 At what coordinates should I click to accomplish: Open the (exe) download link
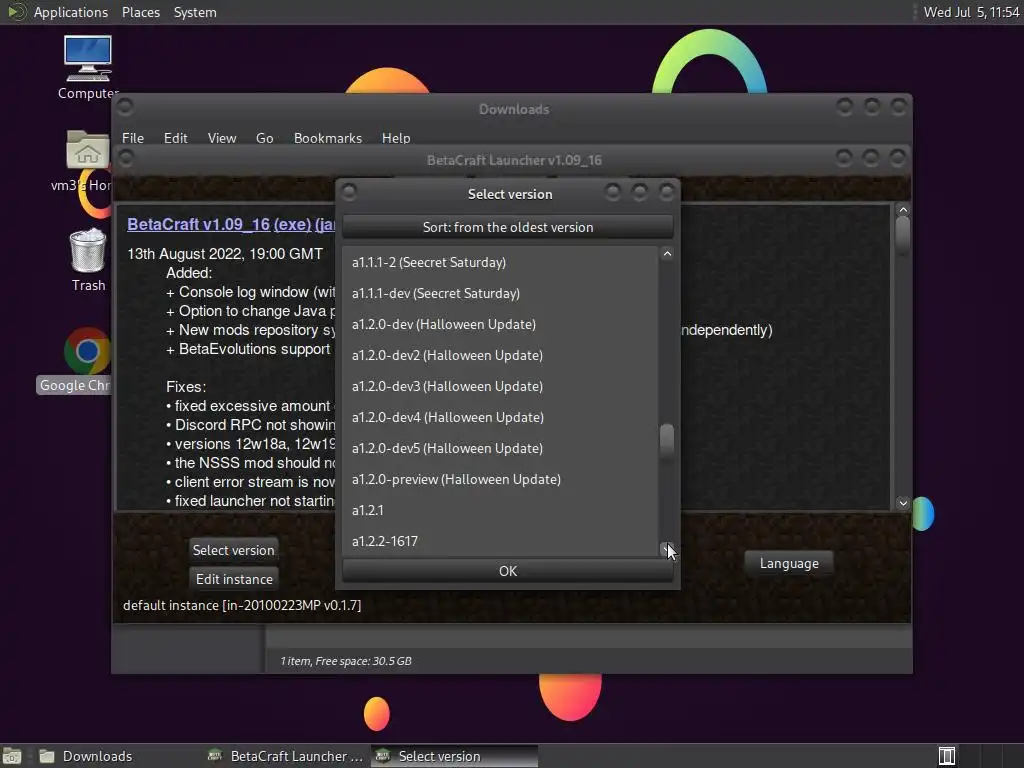coord(292,224)
